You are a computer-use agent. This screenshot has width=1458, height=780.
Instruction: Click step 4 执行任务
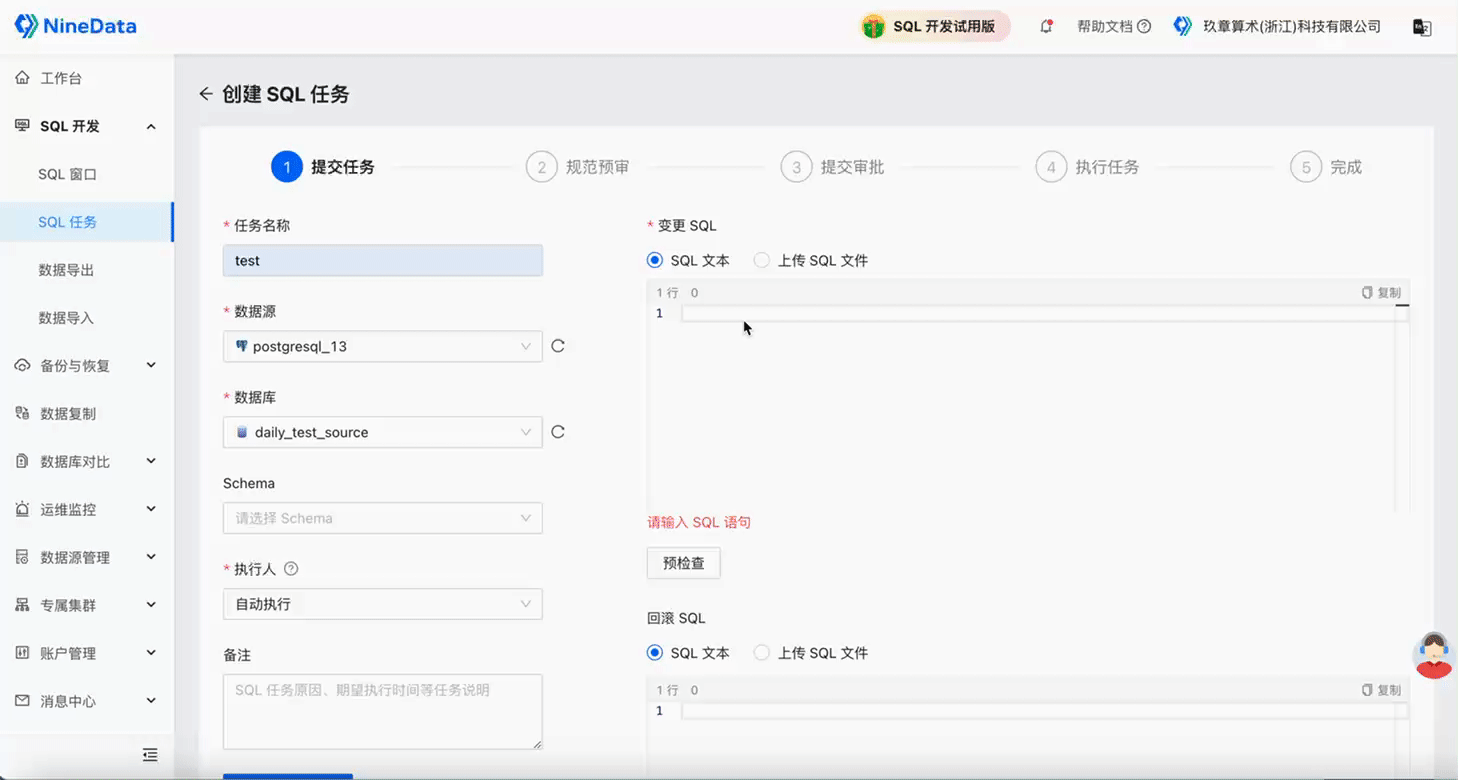(1087, 167)
